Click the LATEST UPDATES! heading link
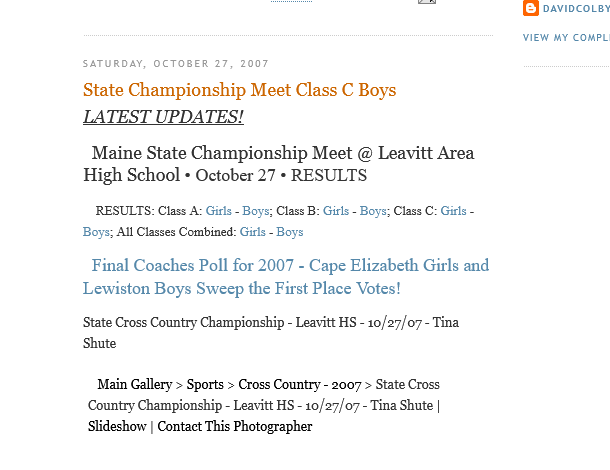Image resolution: width=610 pixels, height=470 pixels. [x=163, y=117]
